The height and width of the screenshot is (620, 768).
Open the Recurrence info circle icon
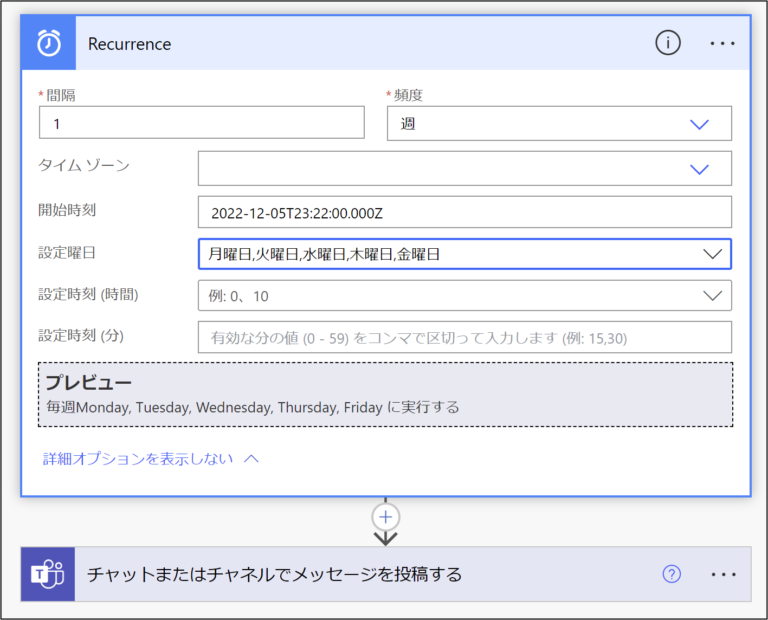pyautogui.click(x=668, y=43)
